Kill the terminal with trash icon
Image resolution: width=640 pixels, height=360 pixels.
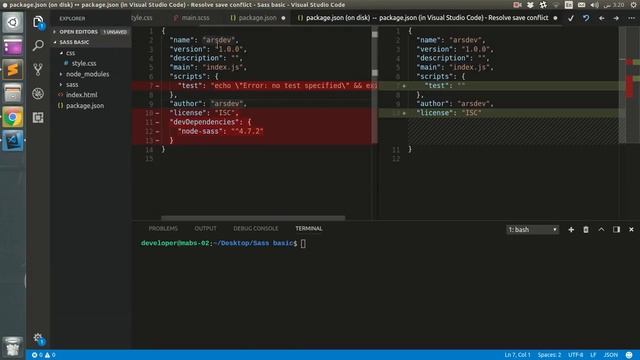(586, 229)
